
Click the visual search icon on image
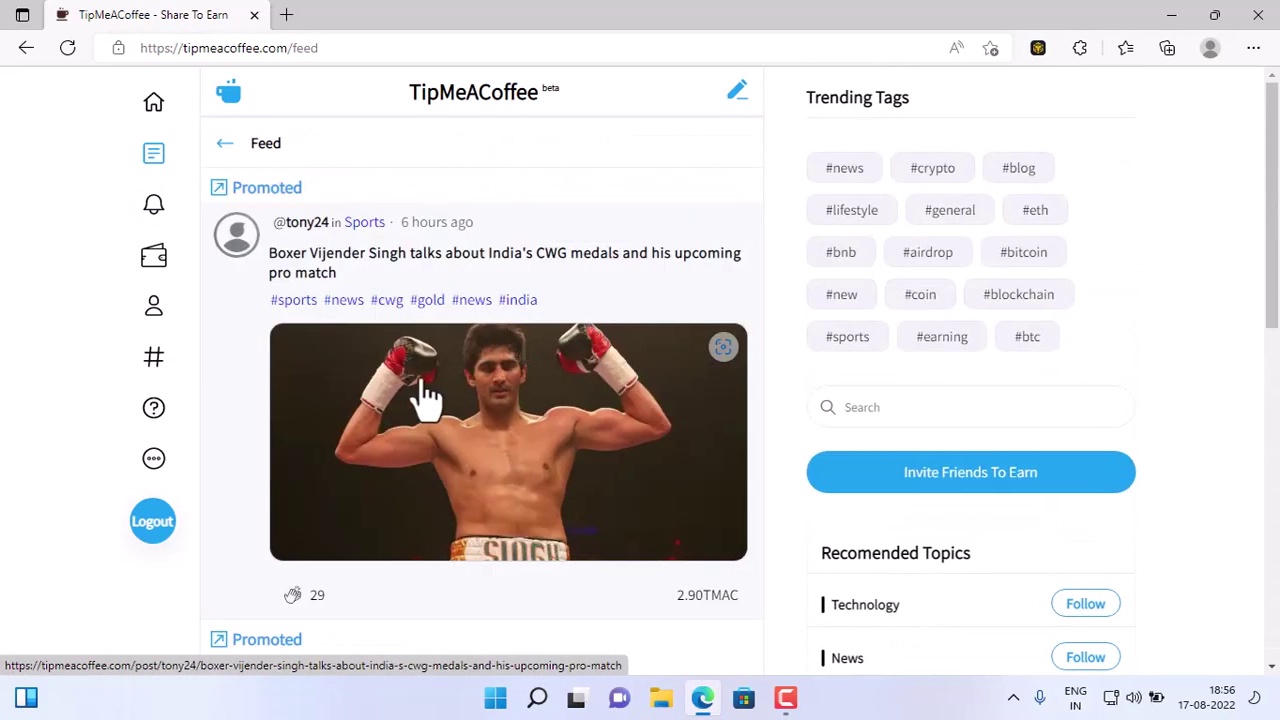pyautogui.click(x=723, y=347)
